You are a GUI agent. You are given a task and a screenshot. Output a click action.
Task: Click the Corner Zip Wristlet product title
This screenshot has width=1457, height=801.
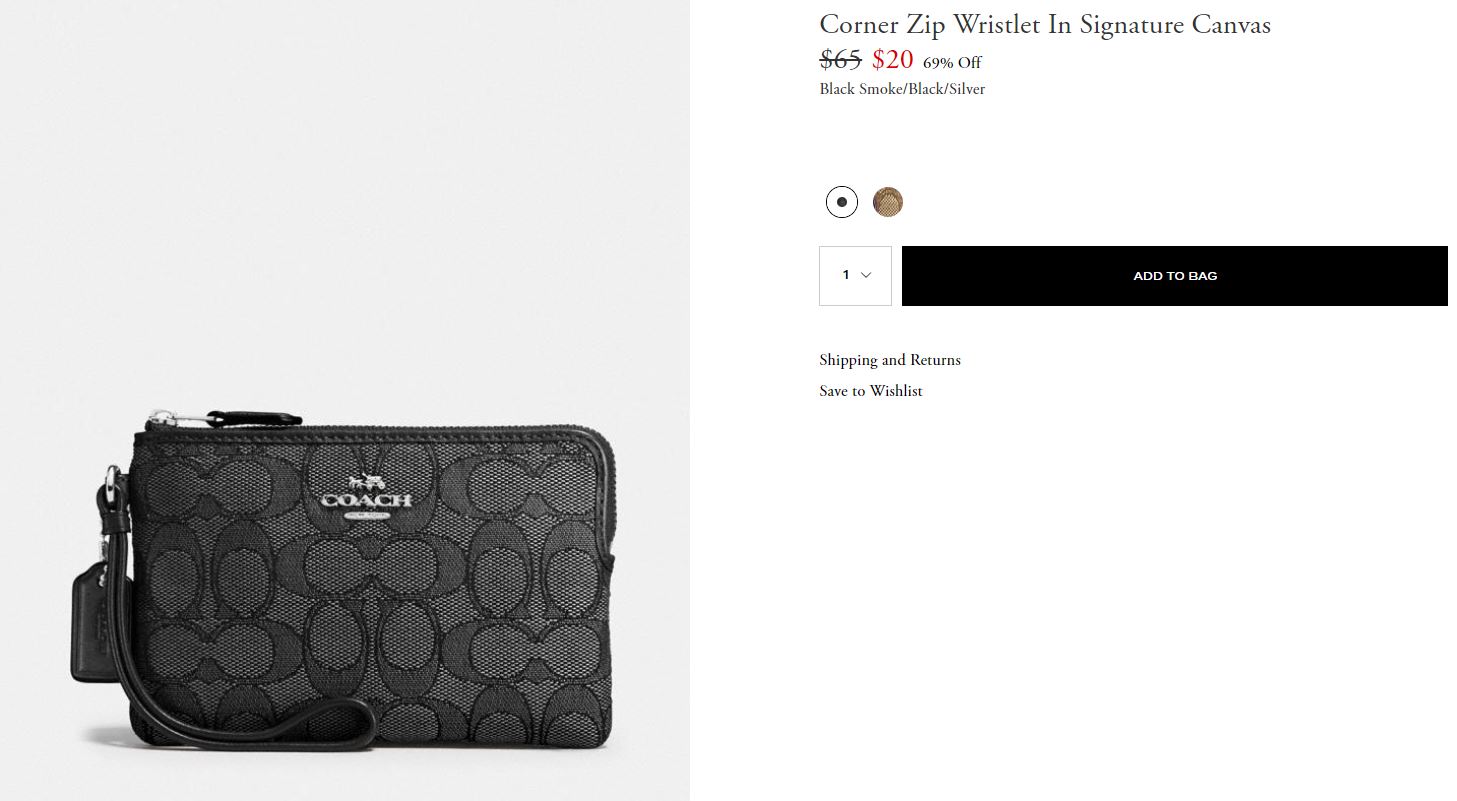click(1044, 24)
